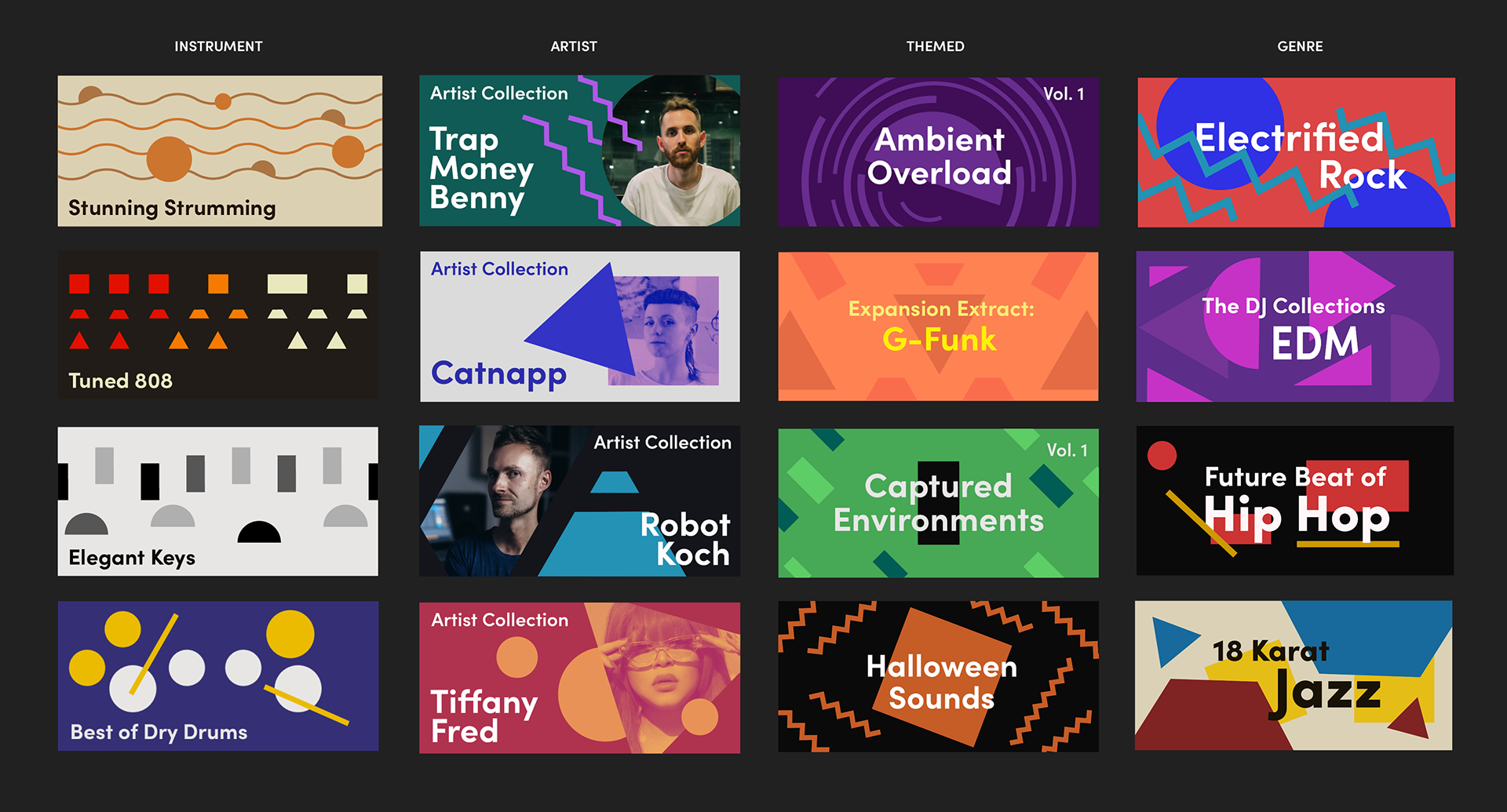Open the Tuned 808 pack card
The height and width of the screenshot is (812, 1507).
[x=218, y=326]
